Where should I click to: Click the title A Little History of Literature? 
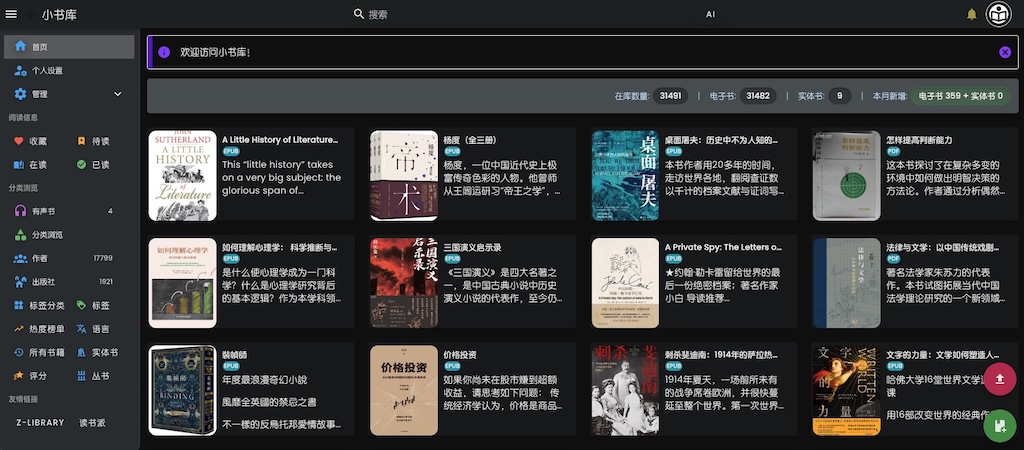click(x=280, y=140)
